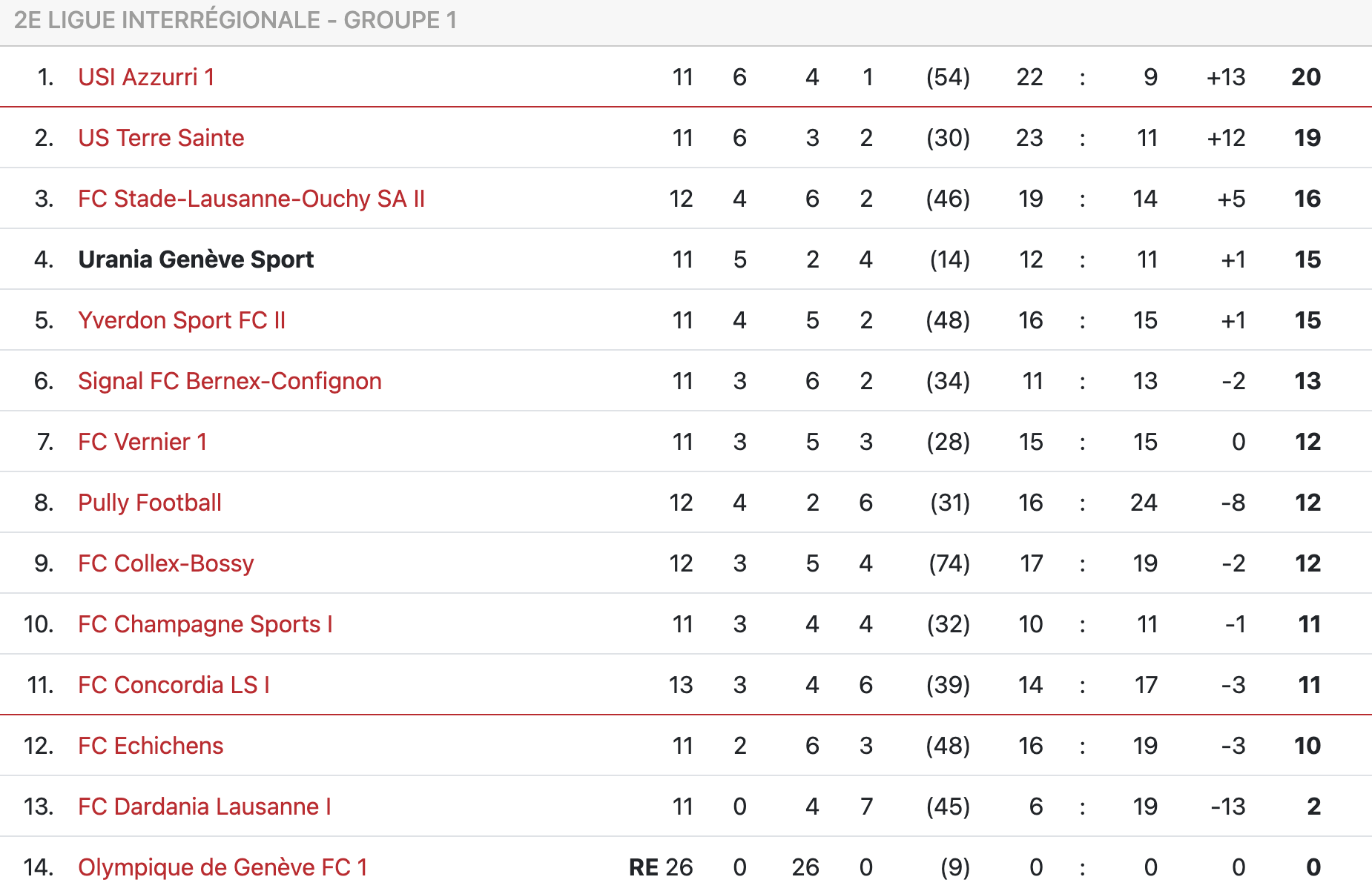Click the US Terre Sainte team link
1372x894 pixels.
(x=161, y=138)
